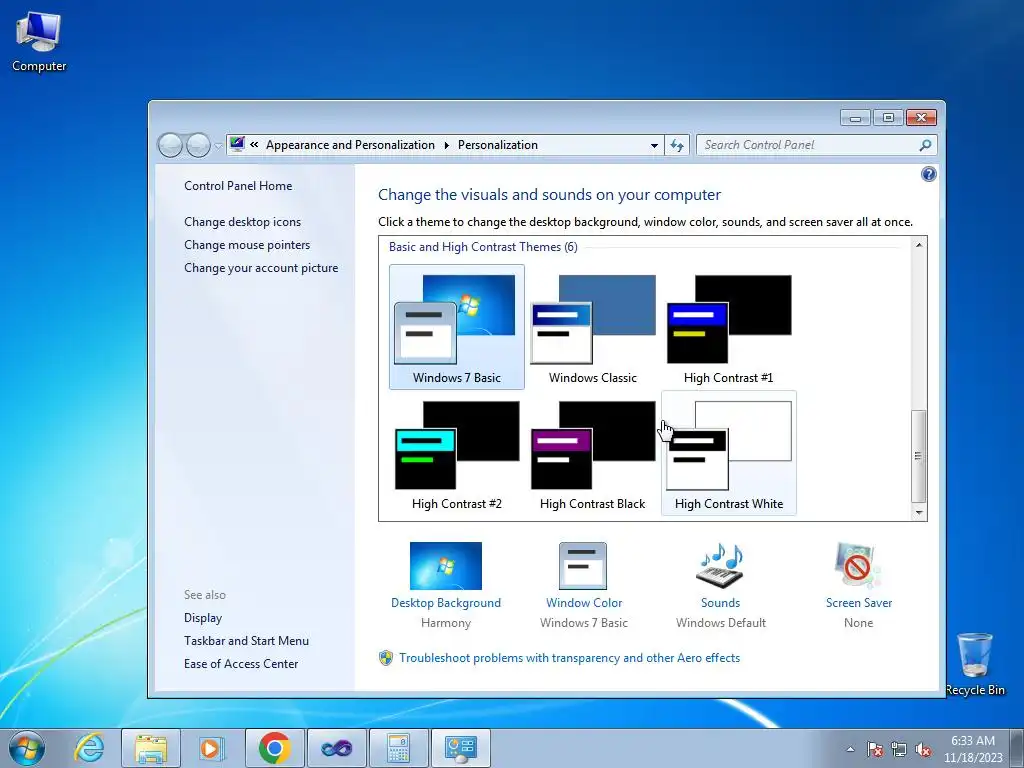Image resolution: width=1024 pixels, height=768 pixels.
Task: Open the Screen Saver icon
Action: pos(857,566)
